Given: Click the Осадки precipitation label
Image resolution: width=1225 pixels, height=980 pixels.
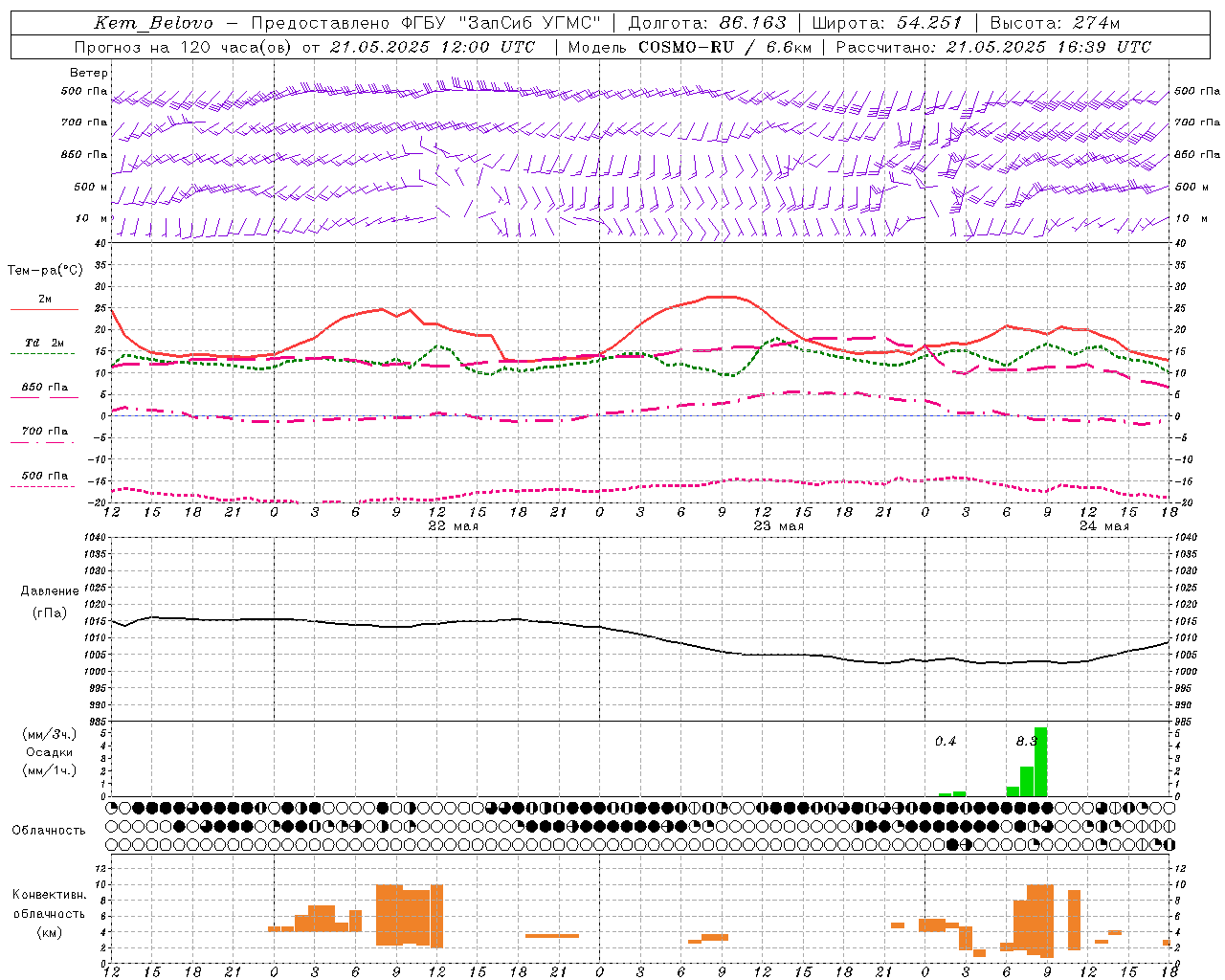Looking at the screenshot, I should [50, 752].
